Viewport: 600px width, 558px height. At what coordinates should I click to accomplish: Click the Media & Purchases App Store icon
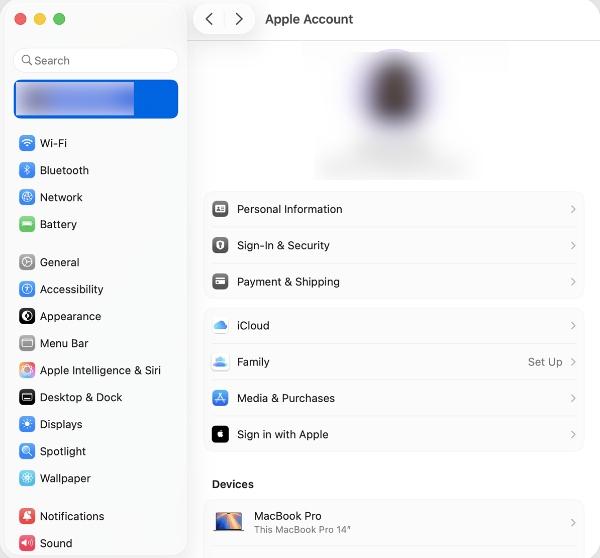pyautogui.click(x=220, y=398)
